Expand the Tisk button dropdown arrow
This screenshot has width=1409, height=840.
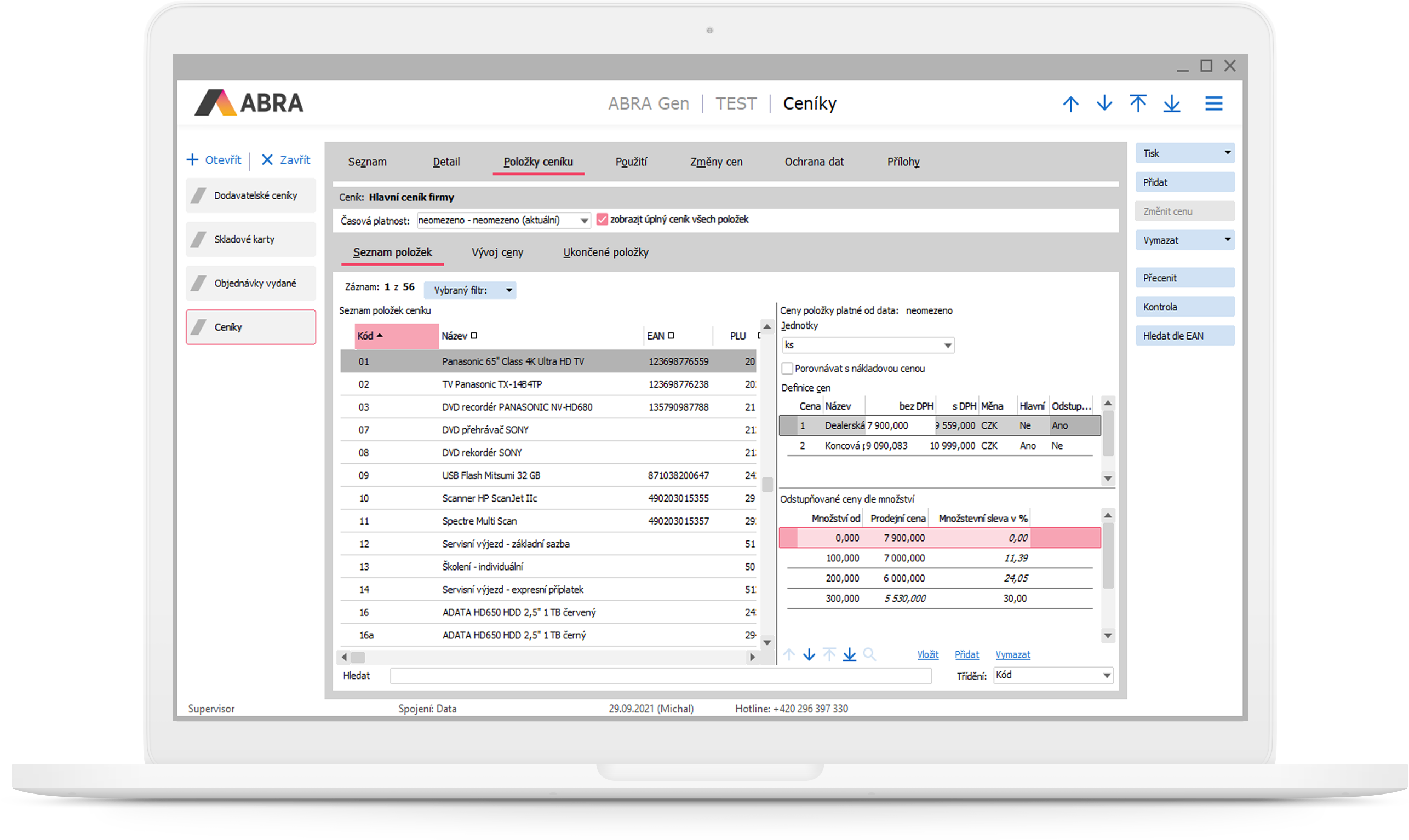click(x=1227, y=153)
